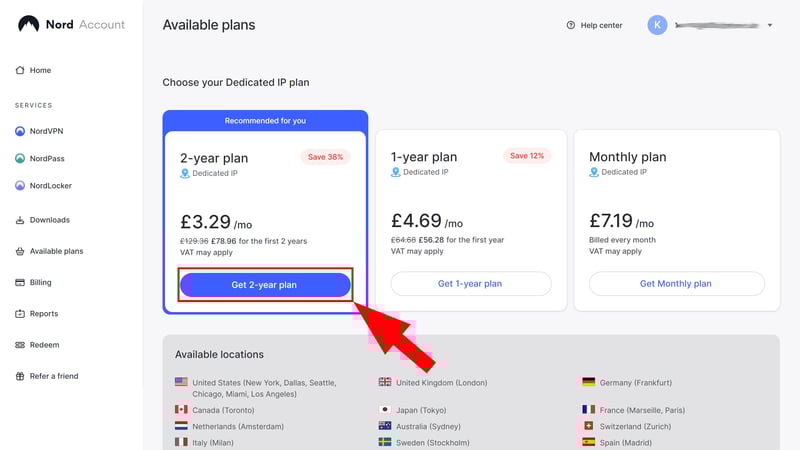This screenshot has height=450, width=800.
Task: Open NordLocker from its purple icon
Action: [20, 186]
